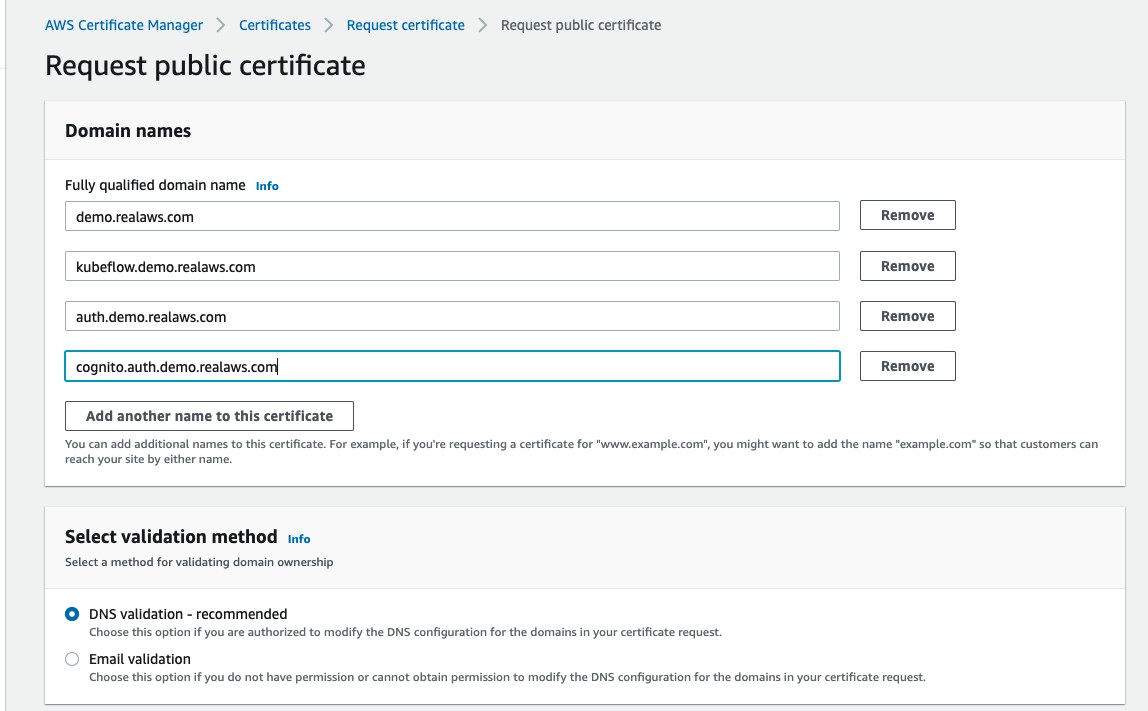The image size is (1148, 711).
Task: Select the demo.realaws.com input field
Action: click(x=450, y=215)
